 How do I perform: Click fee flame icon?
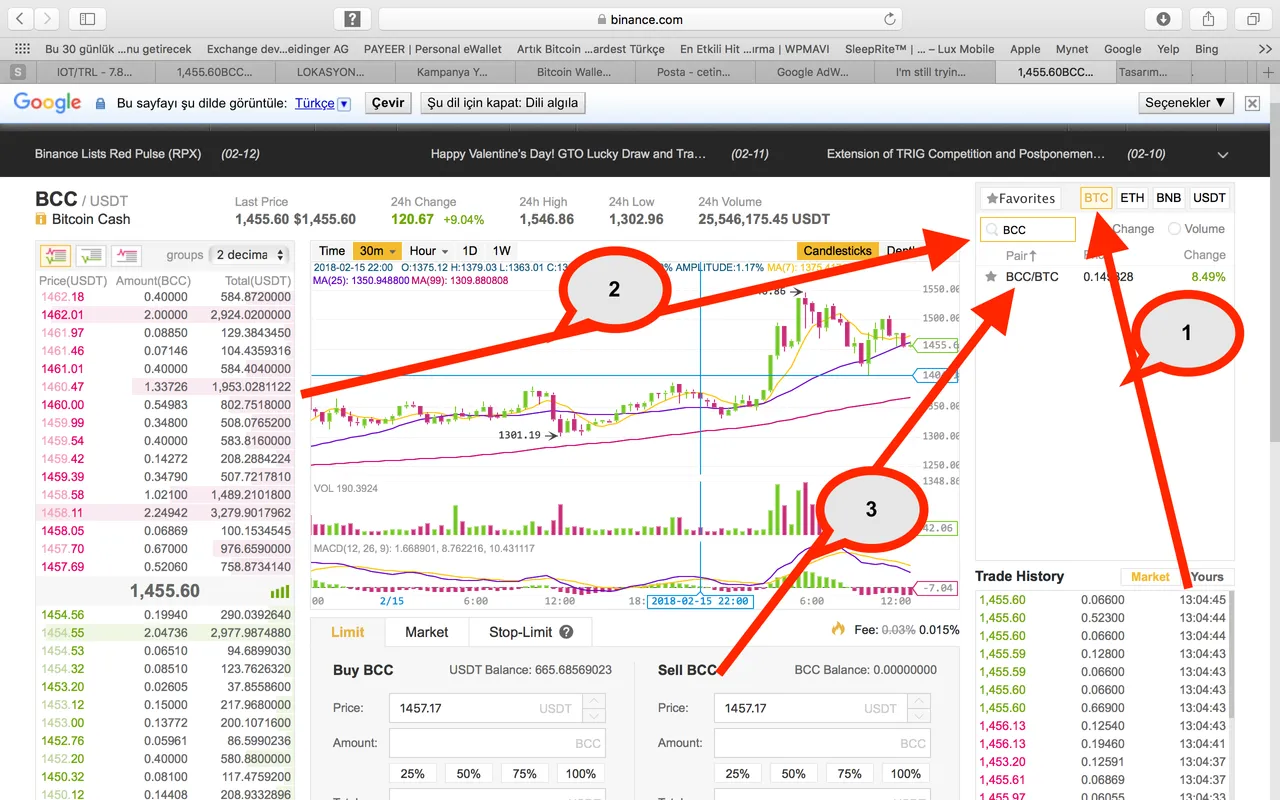838,629
